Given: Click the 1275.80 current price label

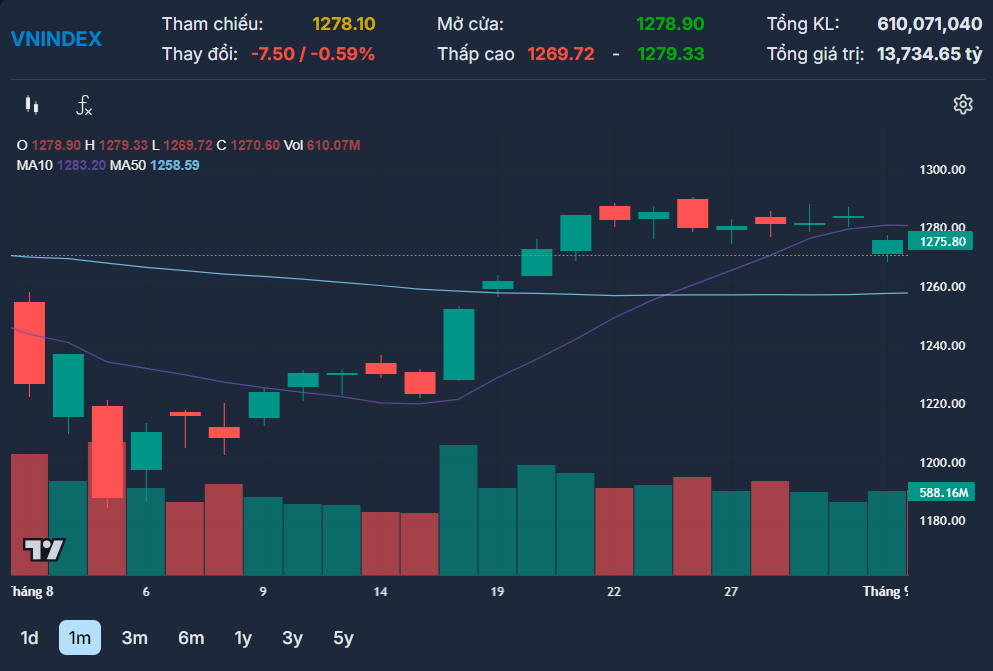Looking at the screenshot, I should (x=940, y=241).
